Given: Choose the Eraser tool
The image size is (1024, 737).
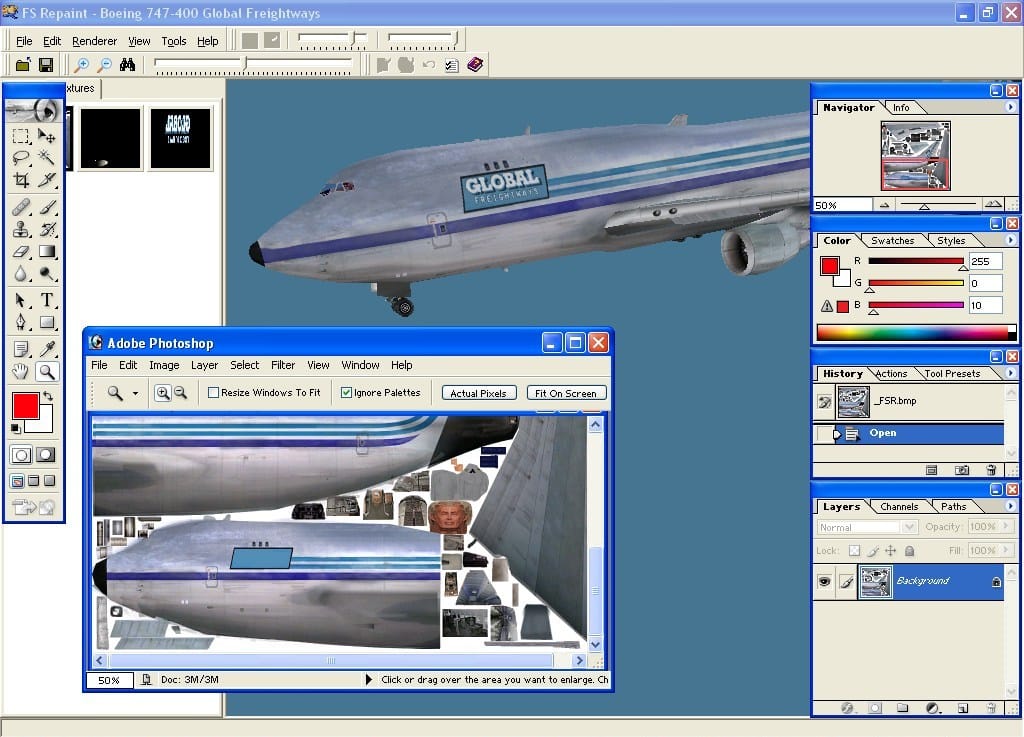Looking at the screenshot, I should [21, 252].
